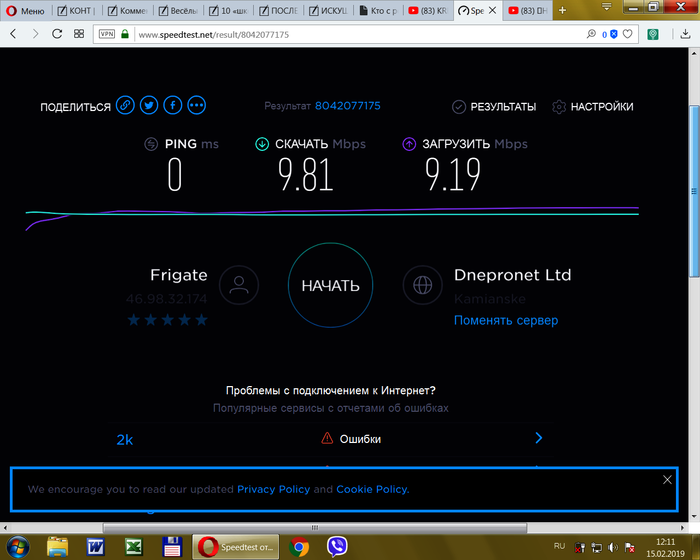Copy result link using the share link icon
The height and width of the screenshot is (560, 700).
click(125, 105)
